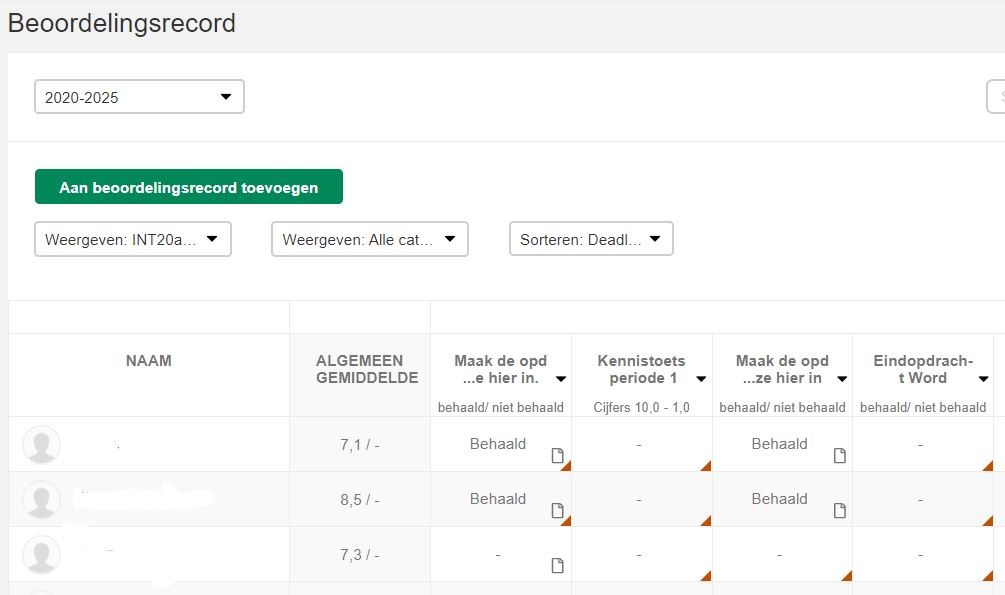Screen dimensions: 1005x595
Task: Click the 'Kennistoets periode 1' column title
Action: click(641, 369)
